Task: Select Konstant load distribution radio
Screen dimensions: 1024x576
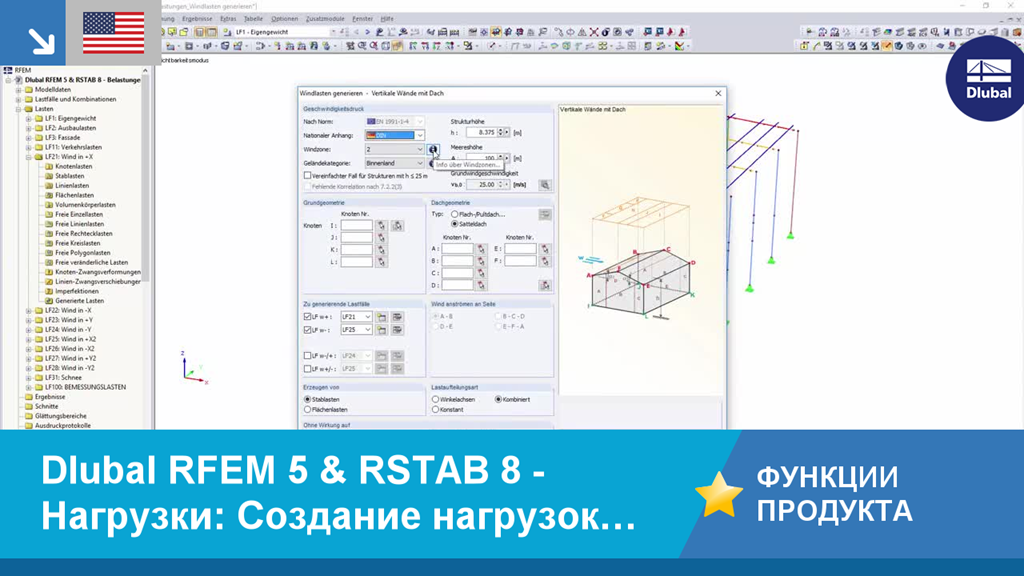Action: (x=435, y=409)
